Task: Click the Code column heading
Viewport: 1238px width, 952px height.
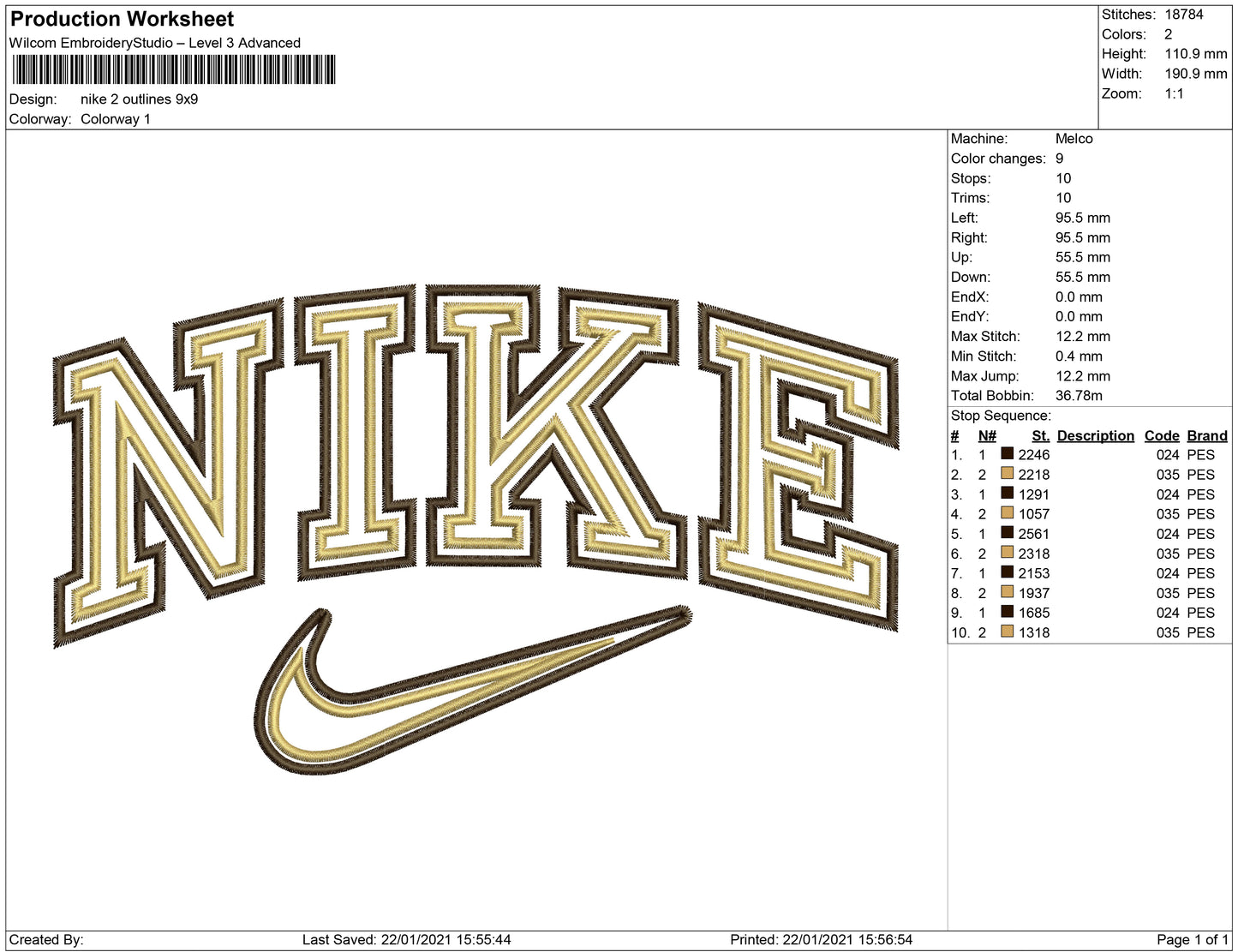Action: [1162, 435]
